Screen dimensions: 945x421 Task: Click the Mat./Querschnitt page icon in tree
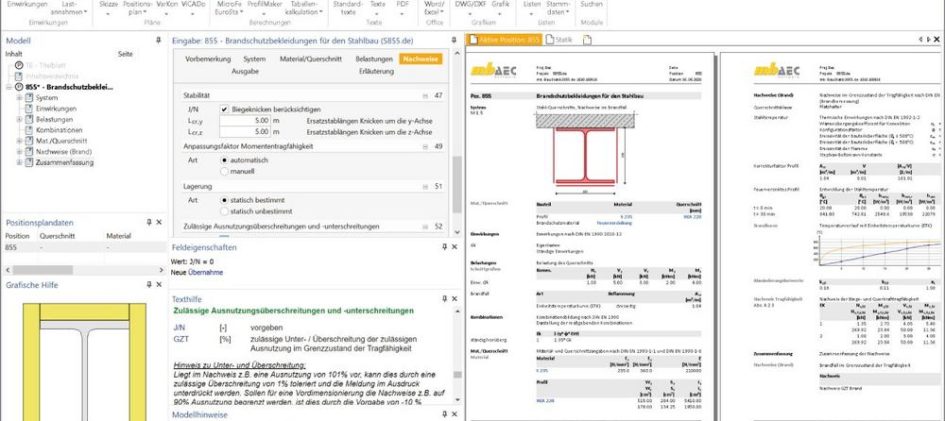coord(29,141)
